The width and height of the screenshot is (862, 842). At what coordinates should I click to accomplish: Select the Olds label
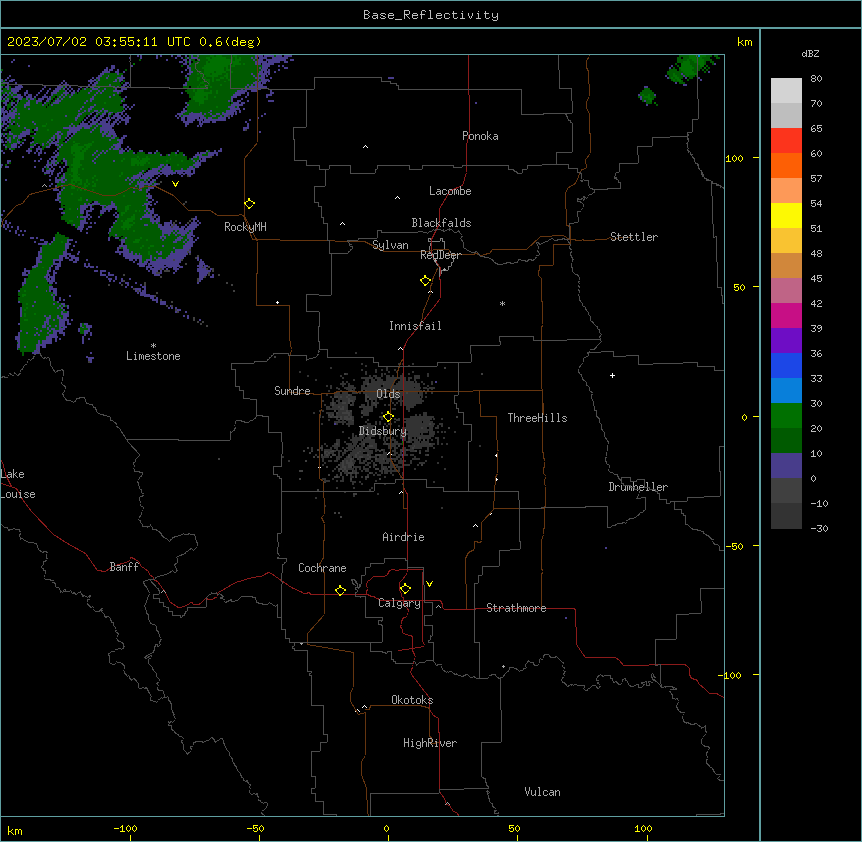[388, 394]
